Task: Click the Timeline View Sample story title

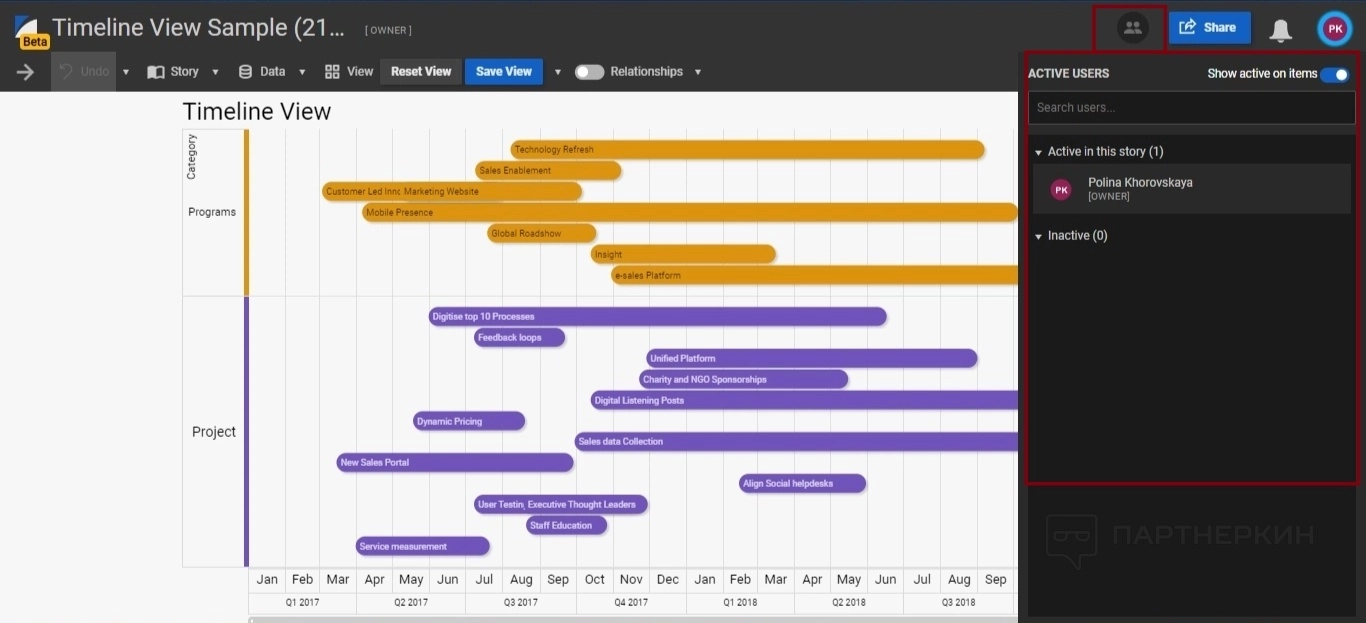Action: (198, 28)
